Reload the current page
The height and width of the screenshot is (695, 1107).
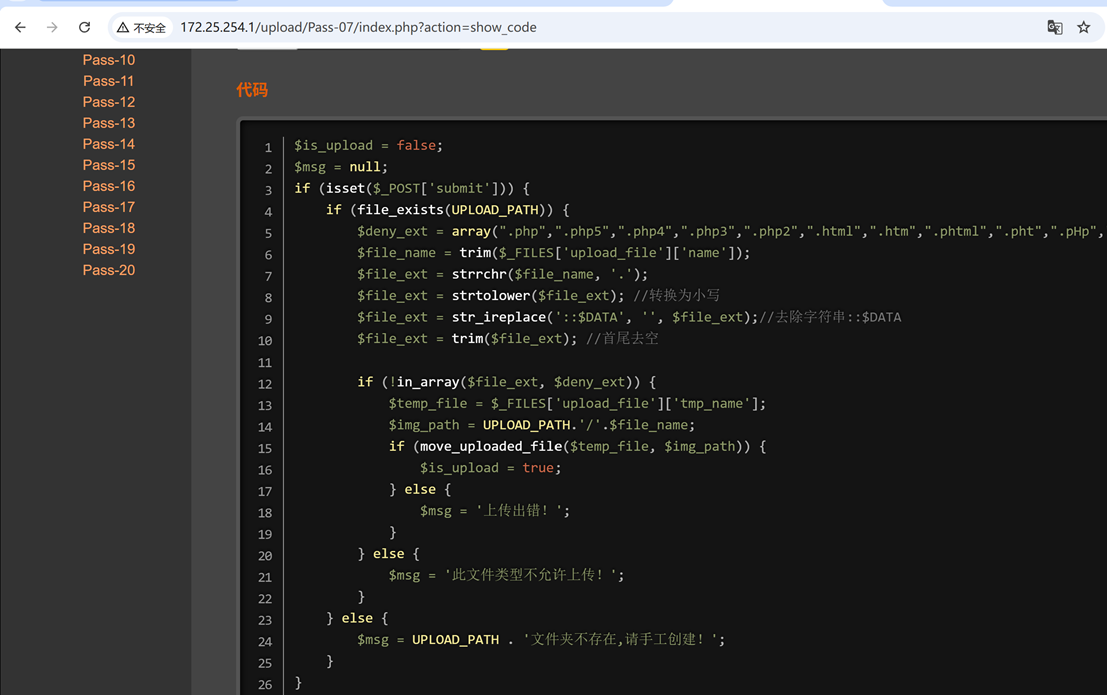(85, 28)
